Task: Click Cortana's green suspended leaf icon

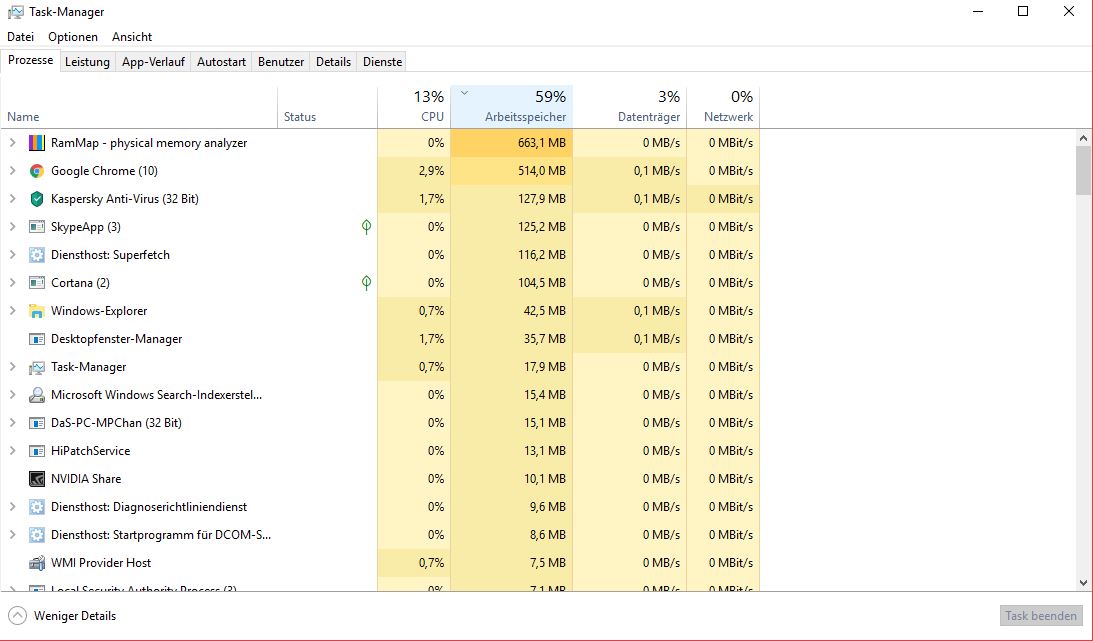Action: [366, 282]
